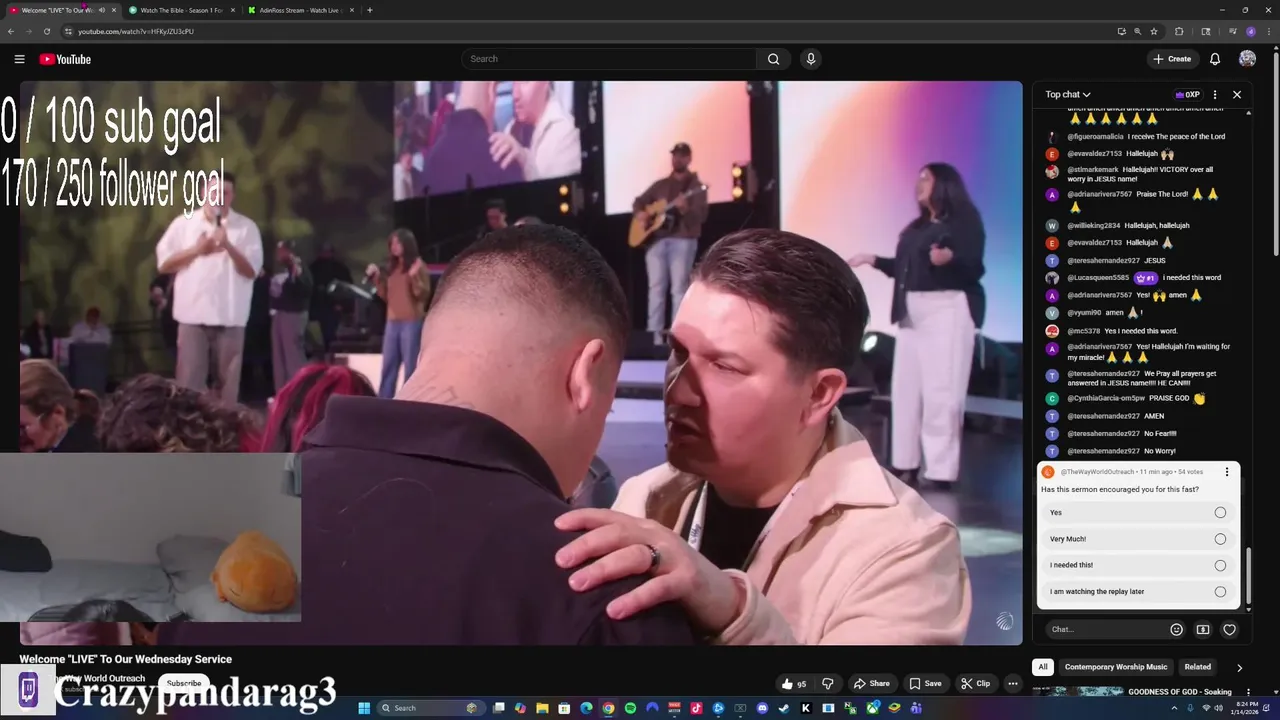
Task: Select the 'All' filter chip
Action: [1043, 667]
